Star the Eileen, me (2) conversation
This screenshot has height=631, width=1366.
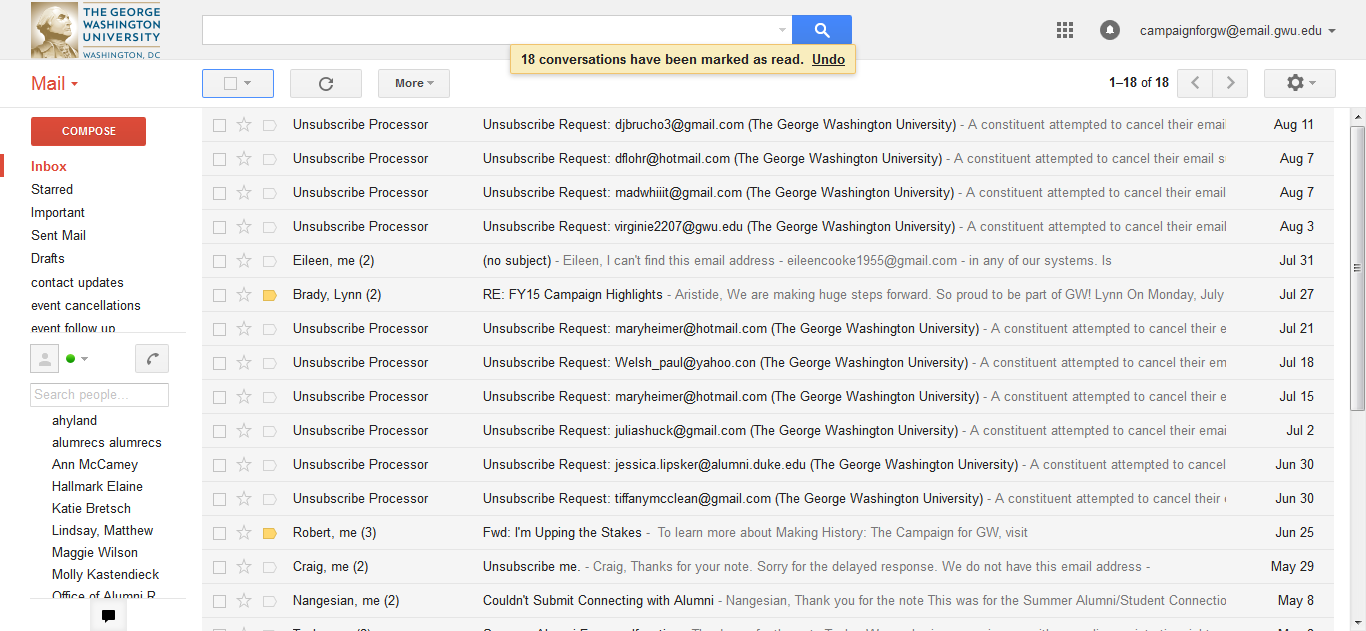point(244,261)
